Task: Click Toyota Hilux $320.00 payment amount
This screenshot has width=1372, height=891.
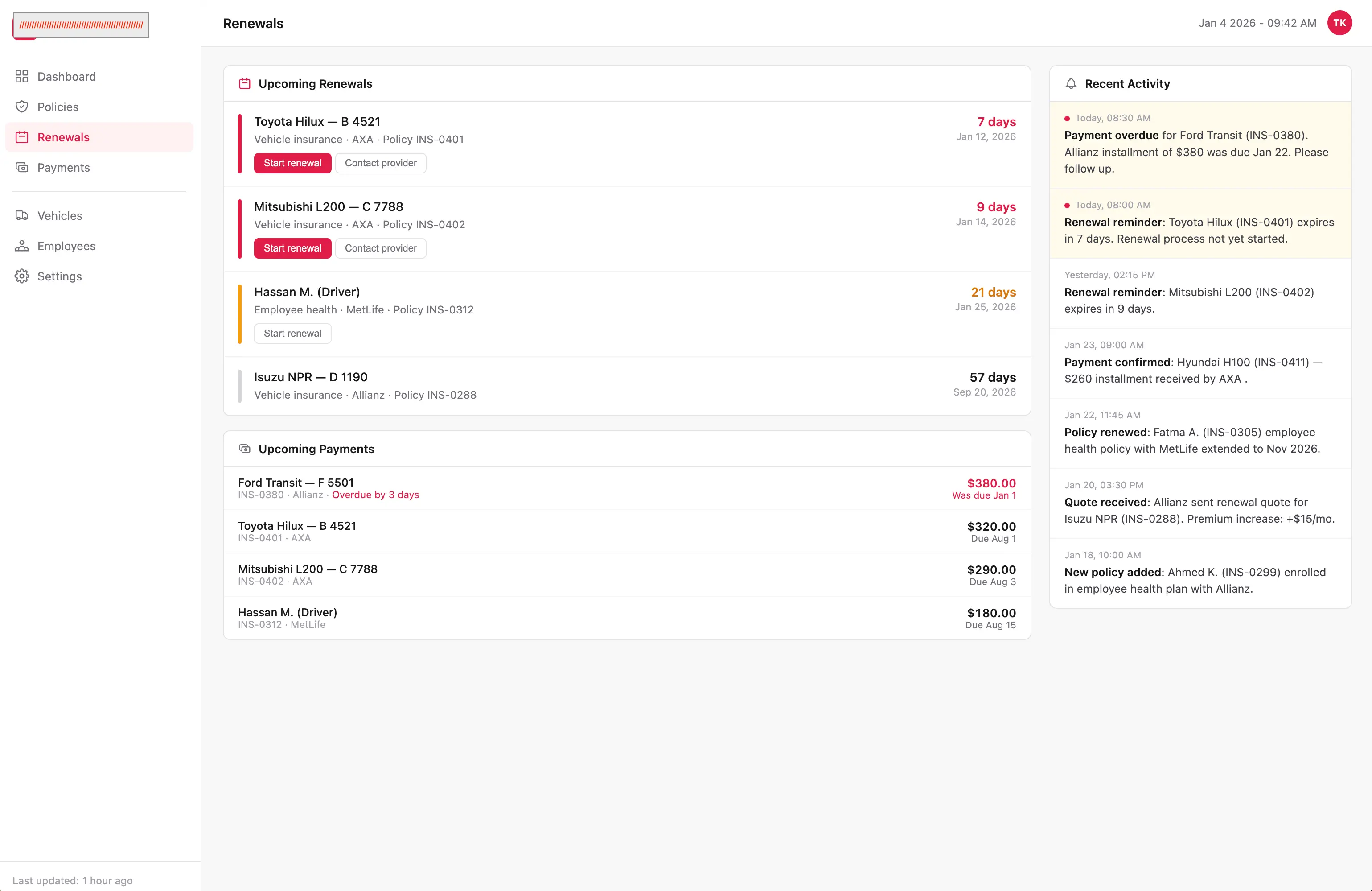Action: click(x=991, y=527)
